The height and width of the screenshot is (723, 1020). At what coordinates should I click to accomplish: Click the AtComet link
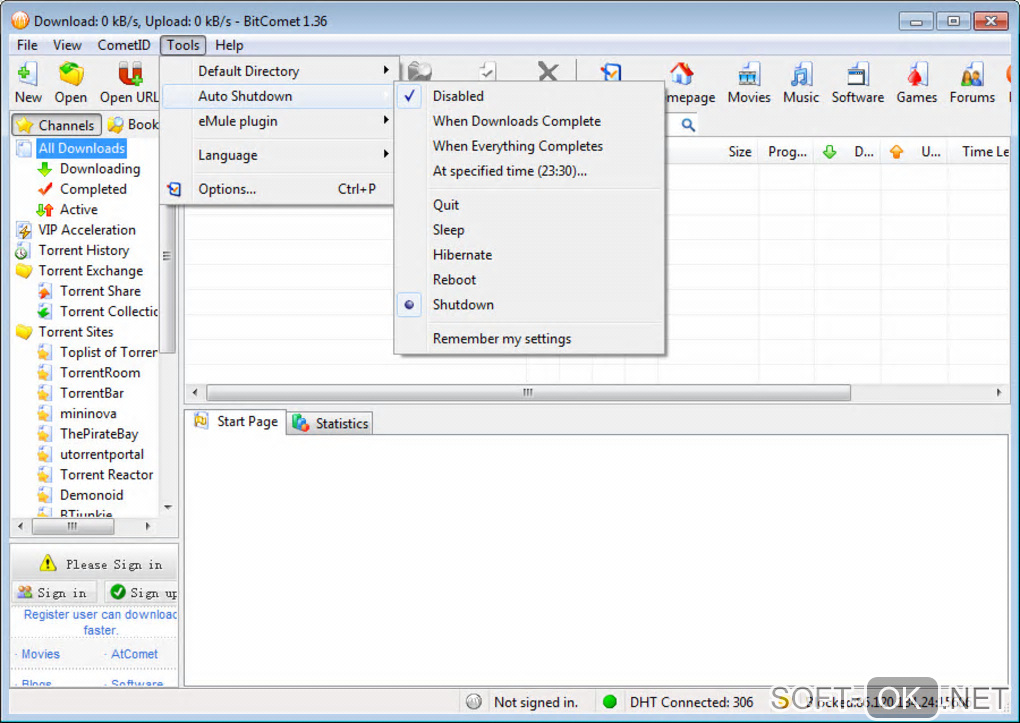pos(134,654)
